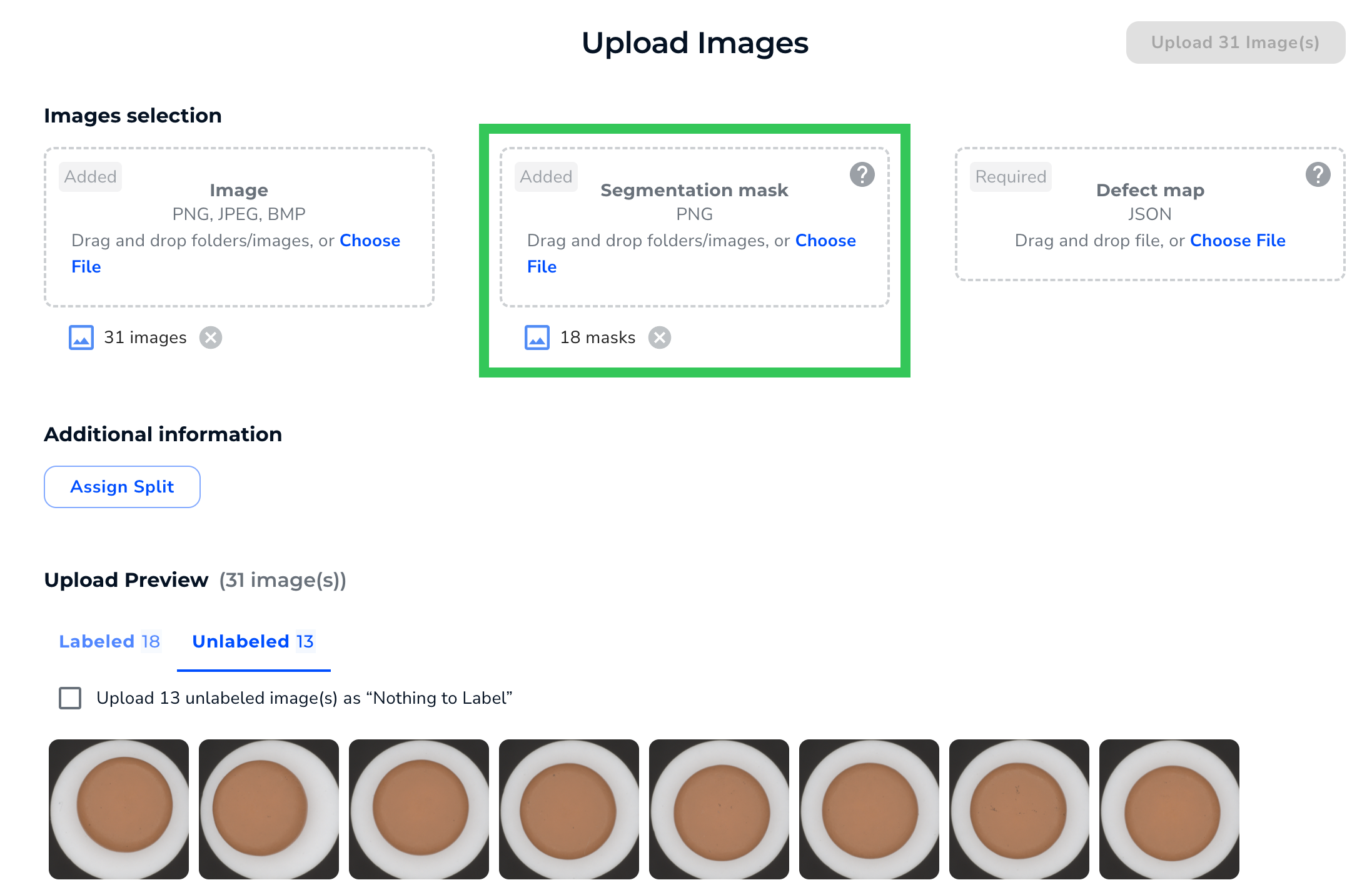
Task: Select the last visible preview thumbnail
Action: tap(1169, 809)
